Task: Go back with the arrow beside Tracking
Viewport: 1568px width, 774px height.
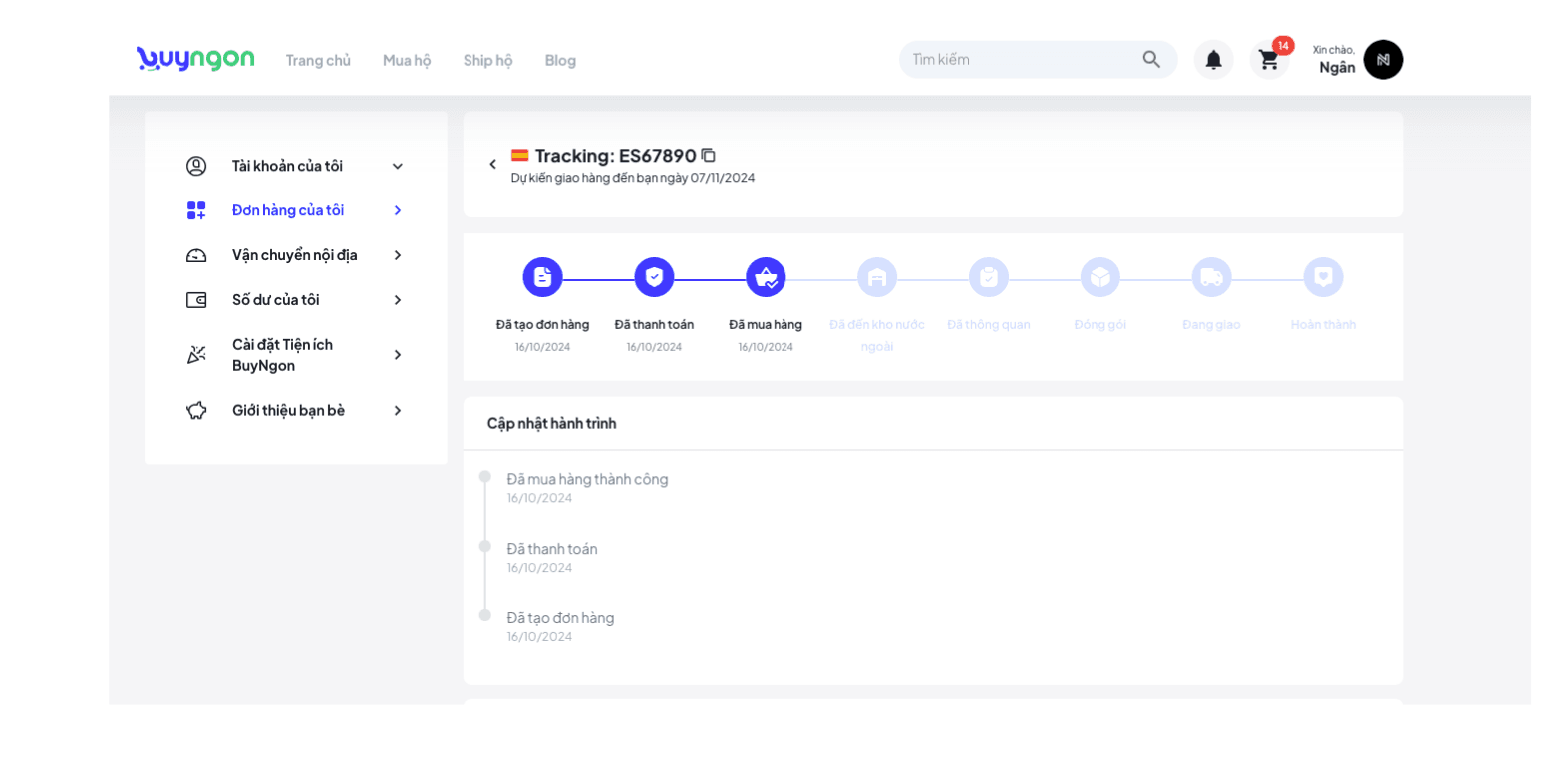Action: (492, 164)
